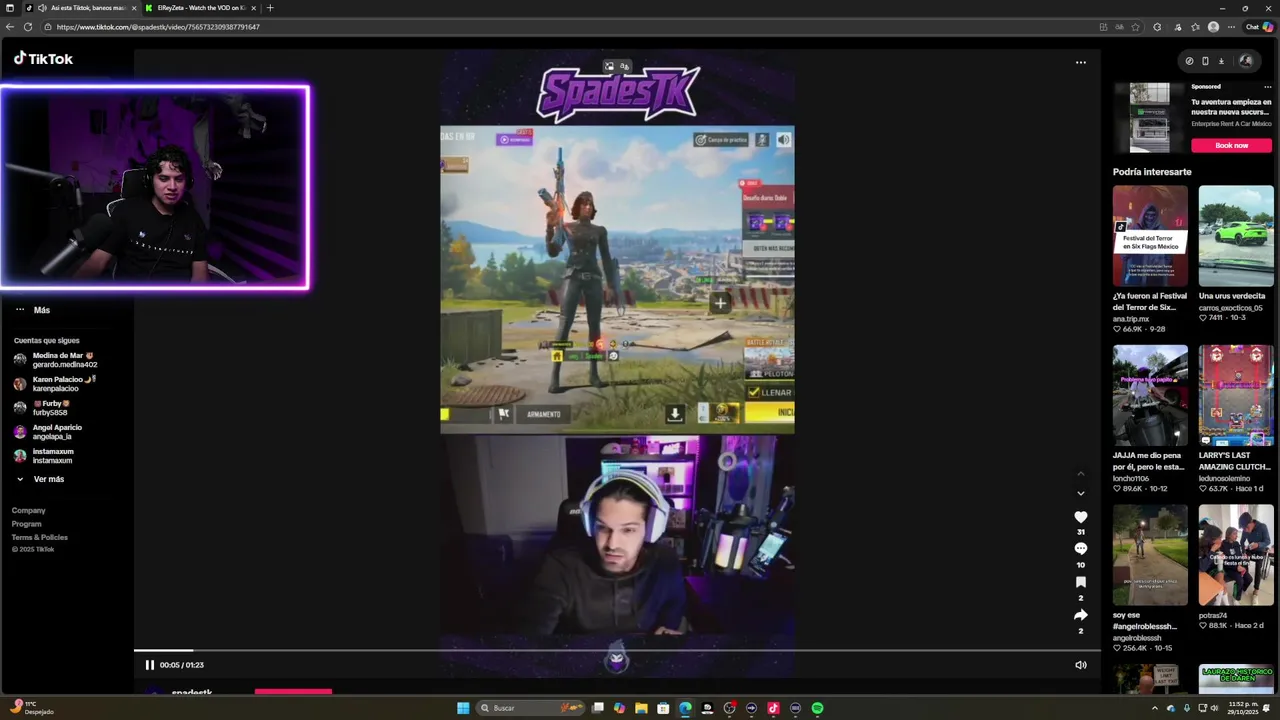Open the clock showing 11:52 p. m.

pos(1245,708)
